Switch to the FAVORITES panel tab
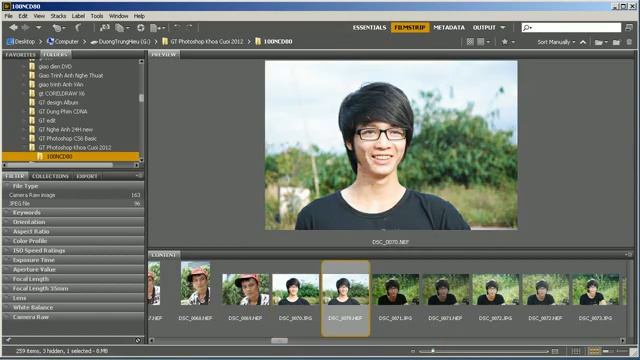 (20, 54)
